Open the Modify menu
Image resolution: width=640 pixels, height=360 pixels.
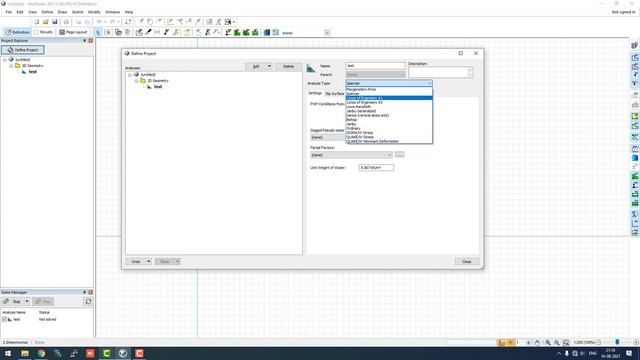coord(94,12)
